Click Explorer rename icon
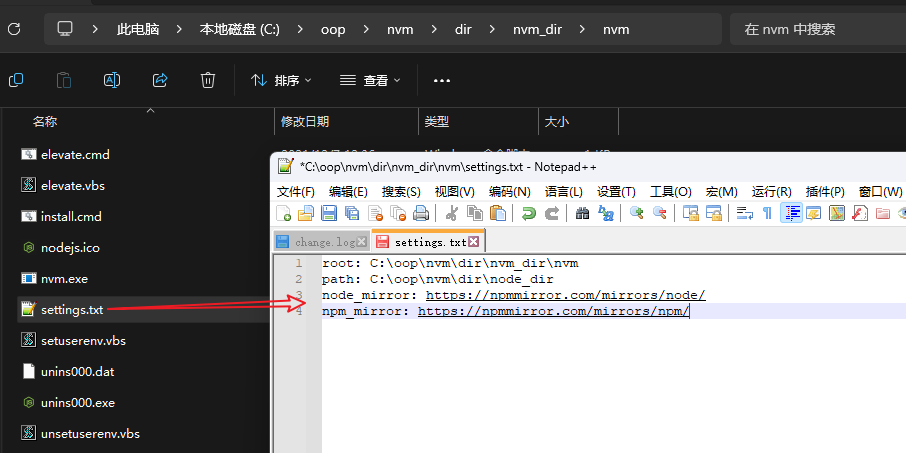The width and height of the screenshot is (906, 453). click(112, 80)
